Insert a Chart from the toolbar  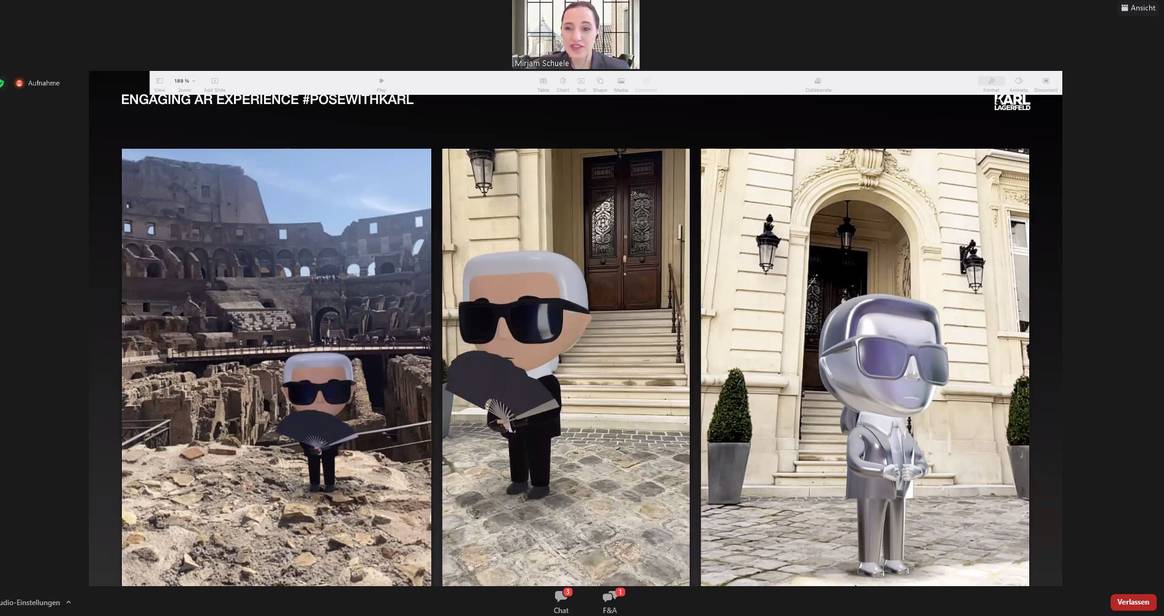563,84
